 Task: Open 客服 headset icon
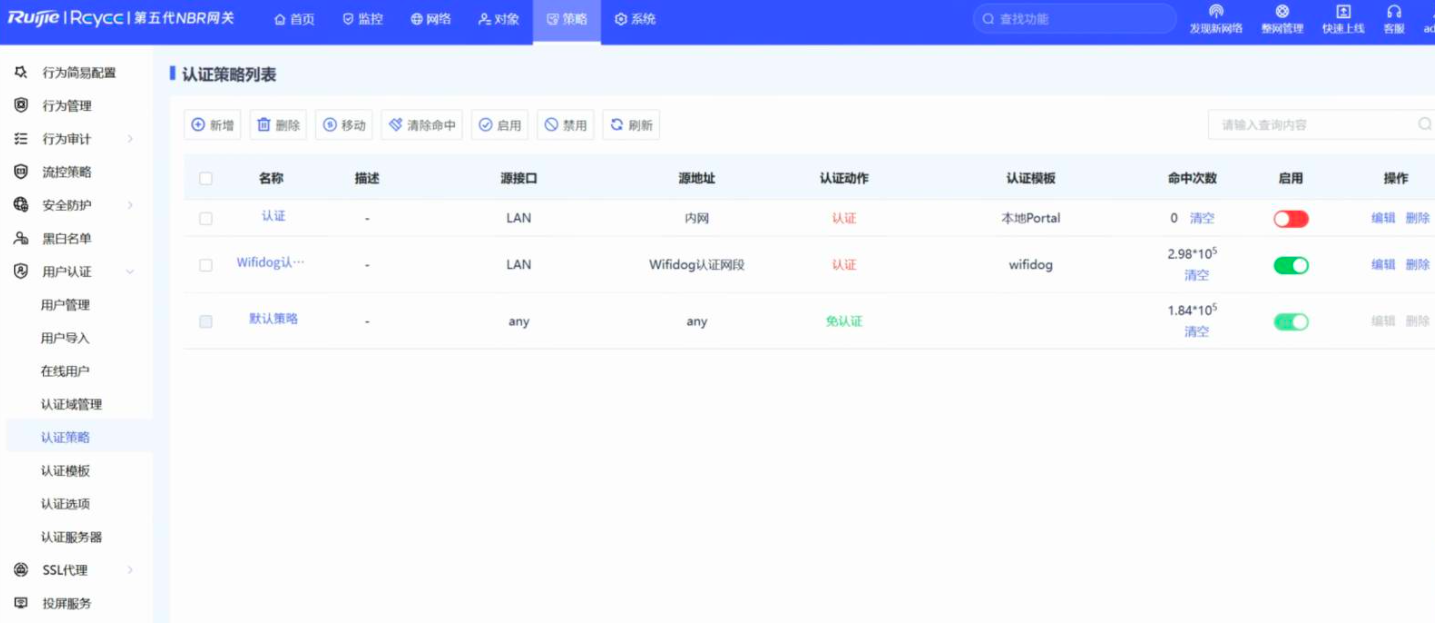pyautogui.click(x=1394, y=12)
